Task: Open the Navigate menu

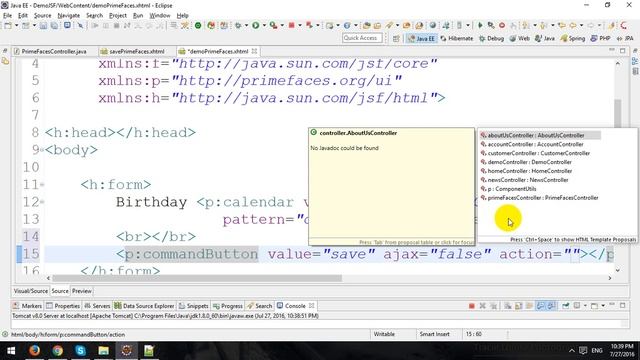Action: (x=69, y=16)
